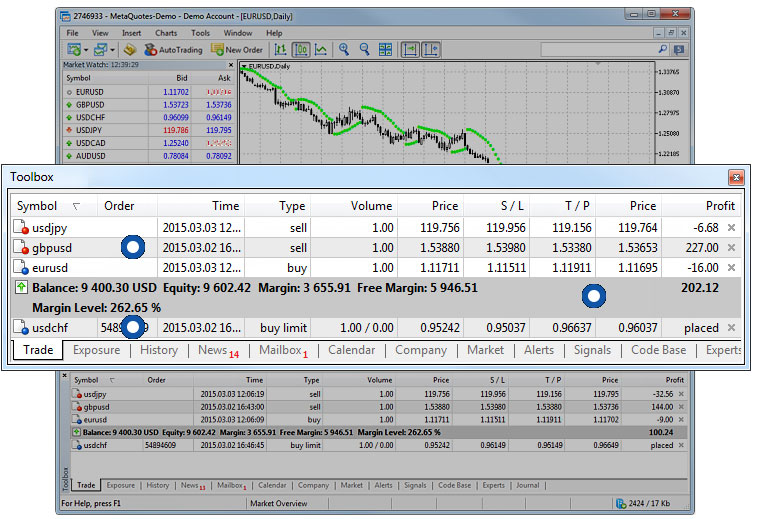Image resolution: width=757 pixels, height=519 pixels.
Task: Toggle chart auto scroll
Action: 410,49
